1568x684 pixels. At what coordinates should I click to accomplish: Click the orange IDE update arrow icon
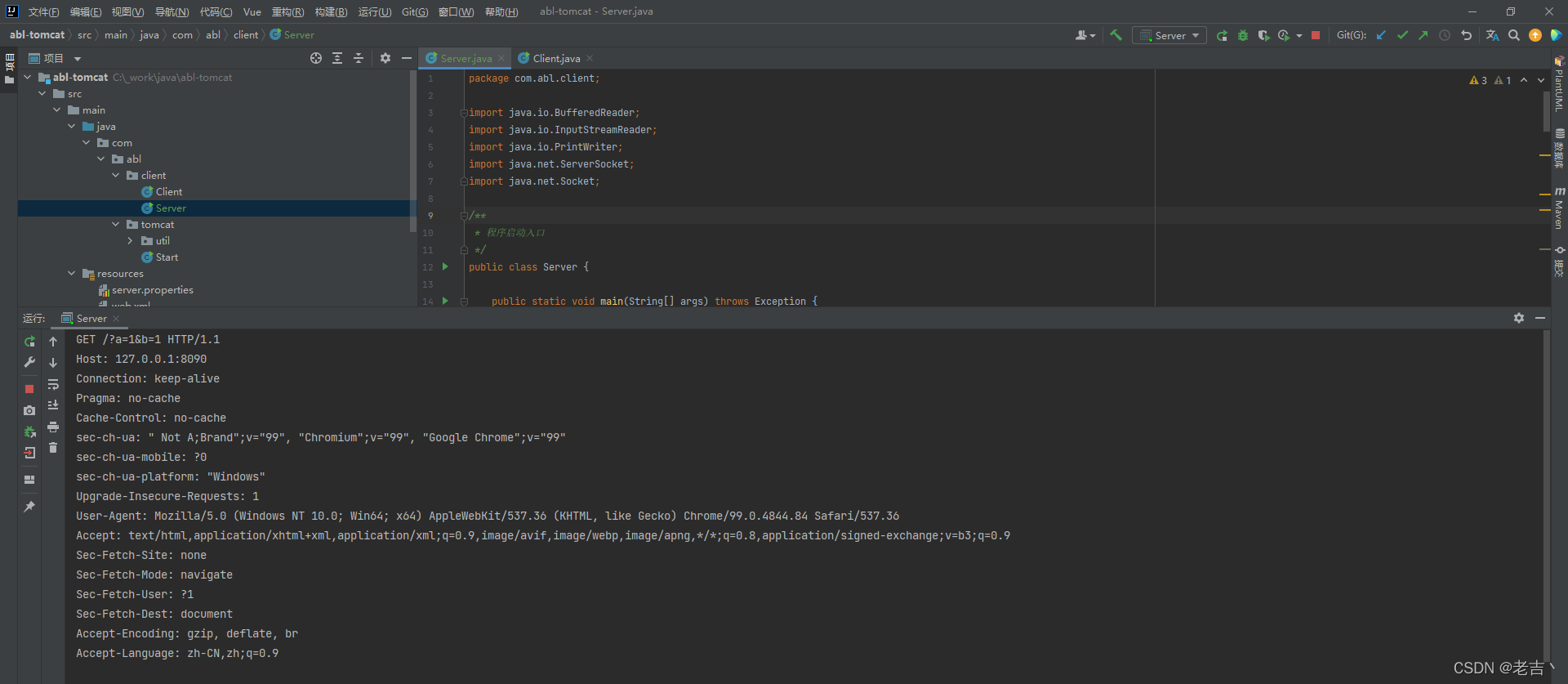pos(1535,35)
